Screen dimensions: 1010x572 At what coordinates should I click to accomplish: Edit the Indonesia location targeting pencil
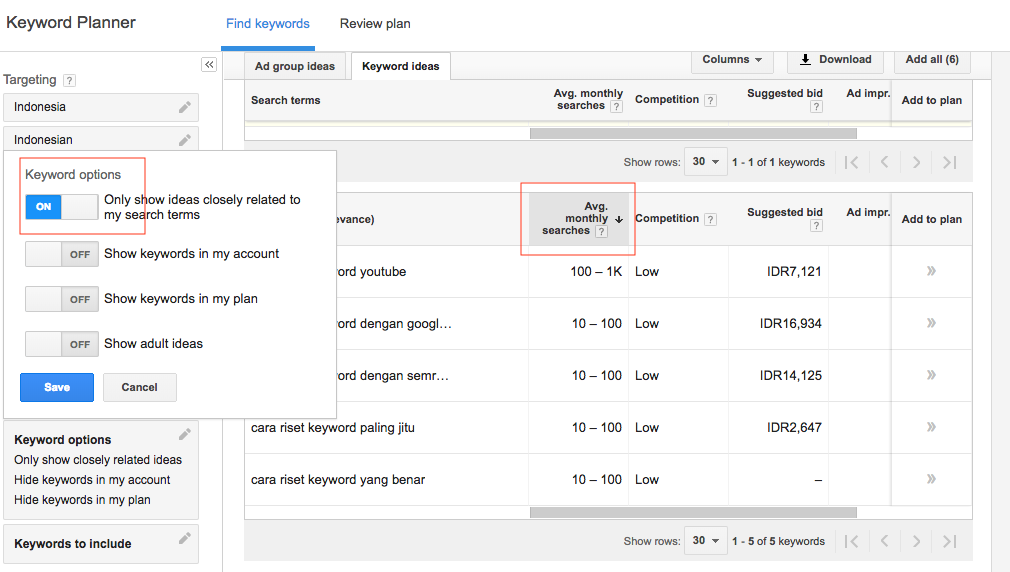click(x=185, y=107)
